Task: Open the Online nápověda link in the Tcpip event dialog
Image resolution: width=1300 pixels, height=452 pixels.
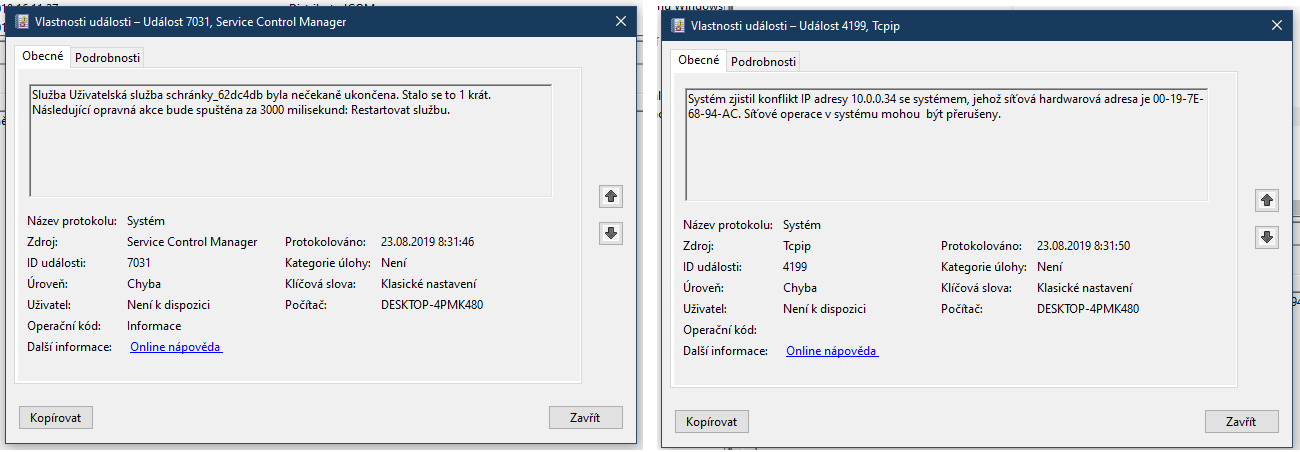Action: point(832,351)
